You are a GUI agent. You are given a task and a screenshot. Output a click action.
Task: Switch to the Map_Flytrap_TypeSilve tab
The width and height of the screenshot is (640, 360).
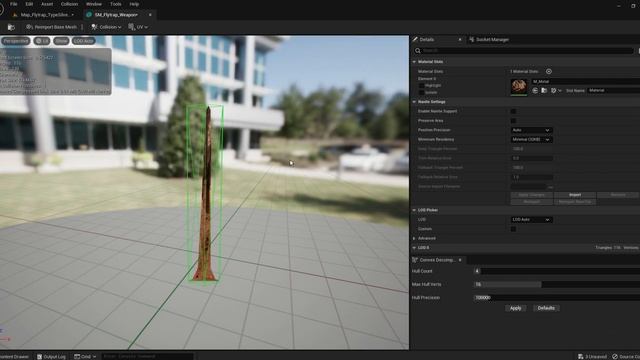[x=43, y=15]
